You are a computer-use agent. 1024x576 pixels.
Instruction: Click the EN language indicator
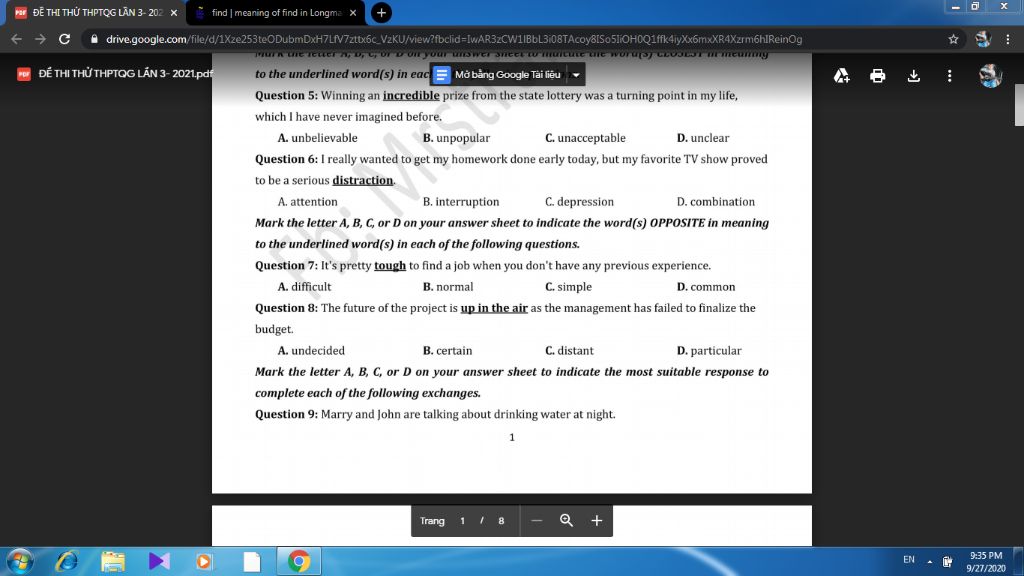click(x=908, y=559)
